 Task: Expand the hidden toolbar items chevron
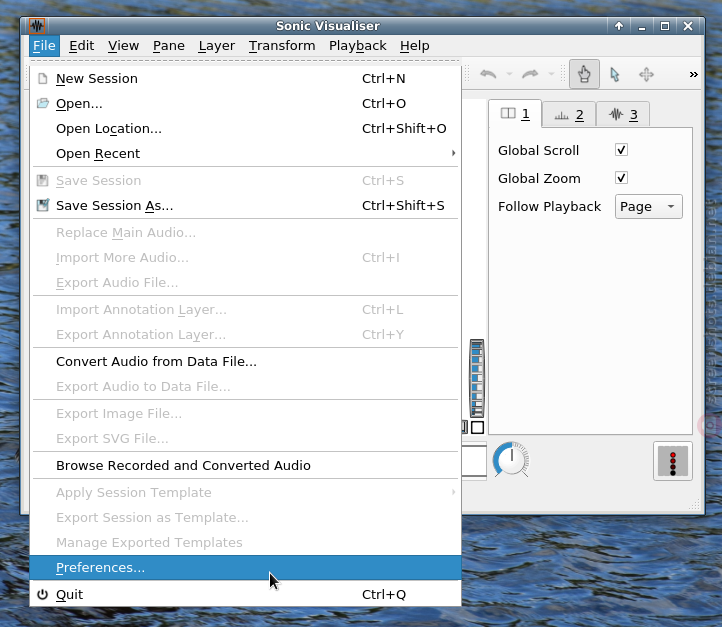pyautogui.click(x=693, y=74)
